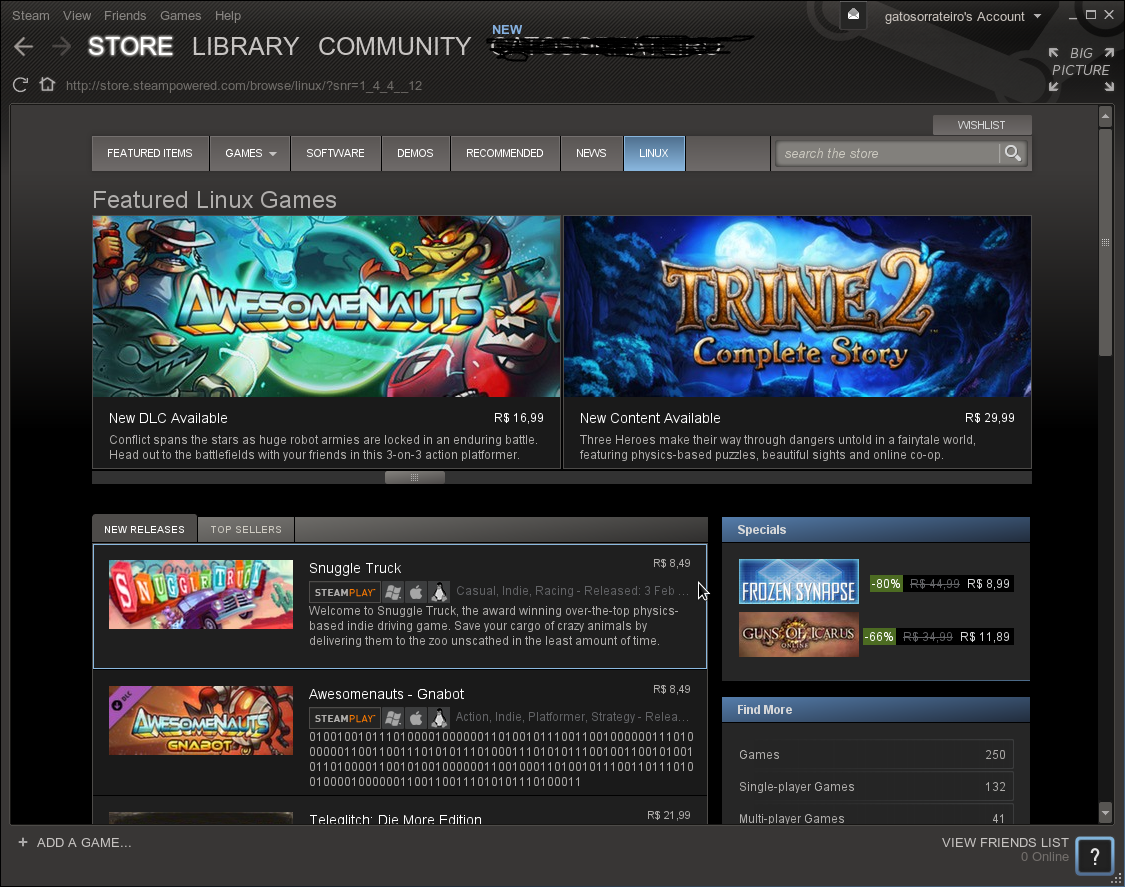This screenshot has height=887, width=1125.
Task: Open the Games menu in the menu bar
Action: coord(180,15)
